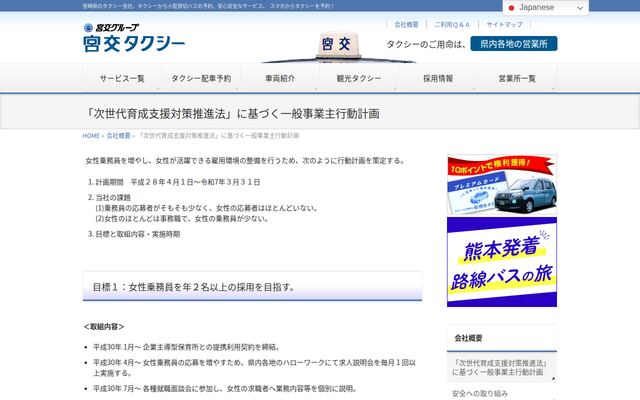The height and width of the screenshot is (400, 640).
Task: Click the page title 次世代育成支援対策推進法 heading
Action: pyautogui.click(x=232, y=113)
